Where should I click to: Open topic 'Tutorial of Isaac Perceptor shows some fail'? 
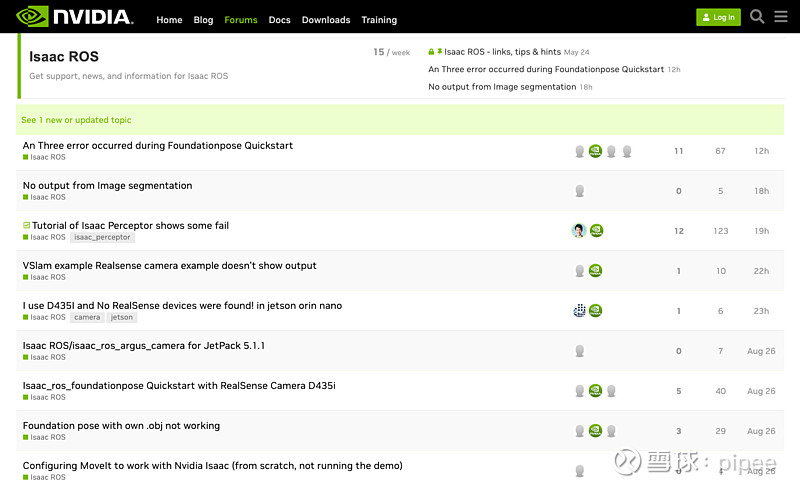[x=131, y=225]
